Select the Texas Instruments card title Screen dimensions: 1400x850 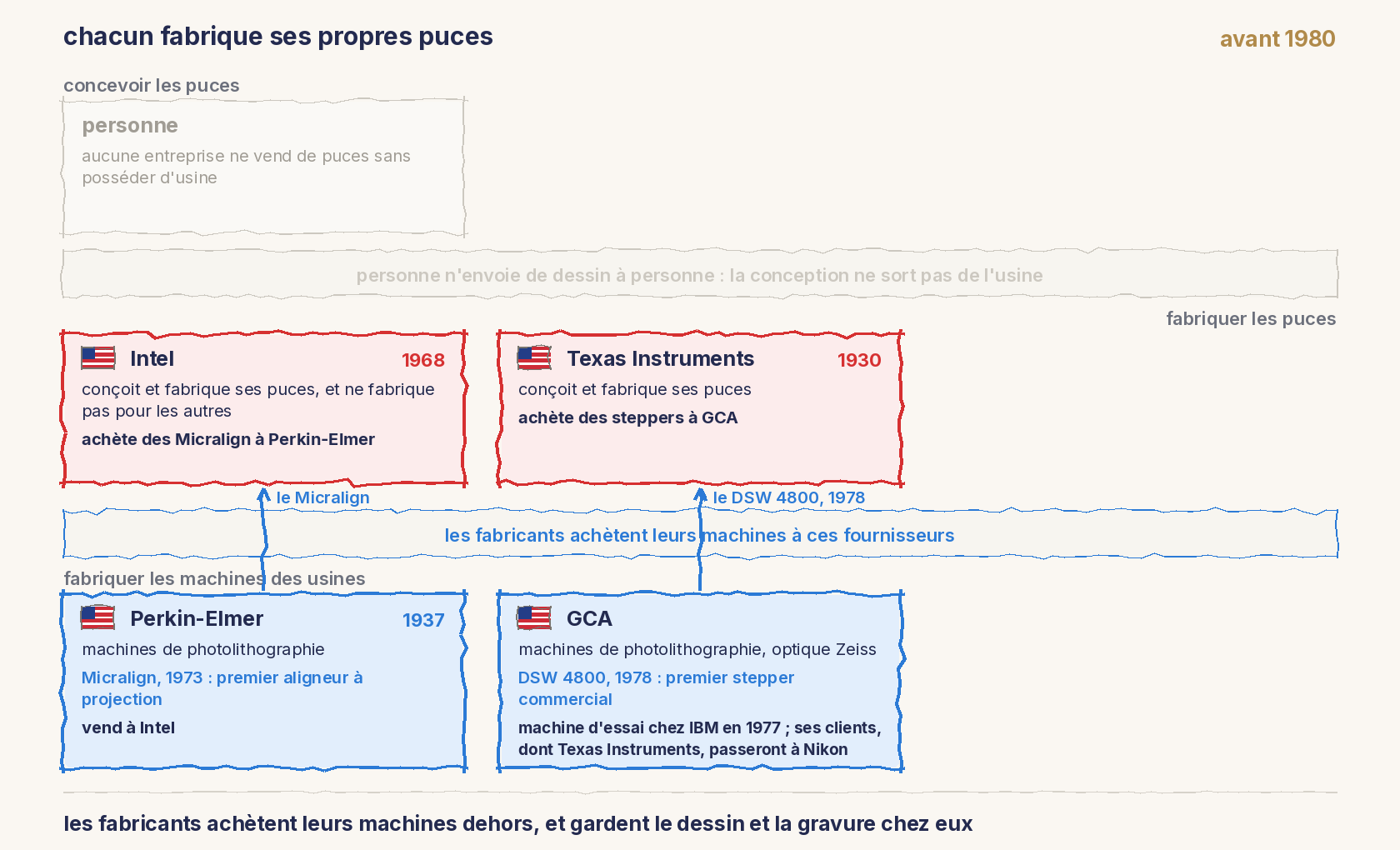[x=660, y=359]
